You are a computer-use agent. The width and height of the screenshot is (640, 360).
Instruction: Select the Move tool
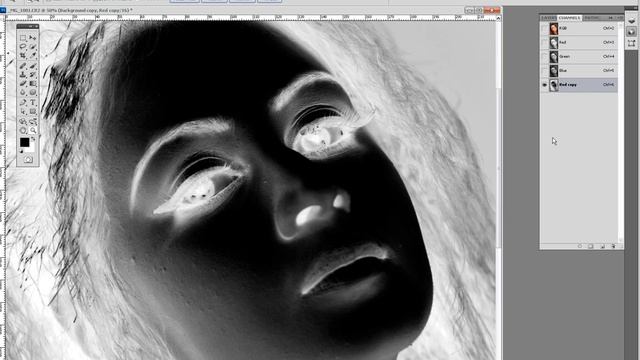[x=33, y=38]
